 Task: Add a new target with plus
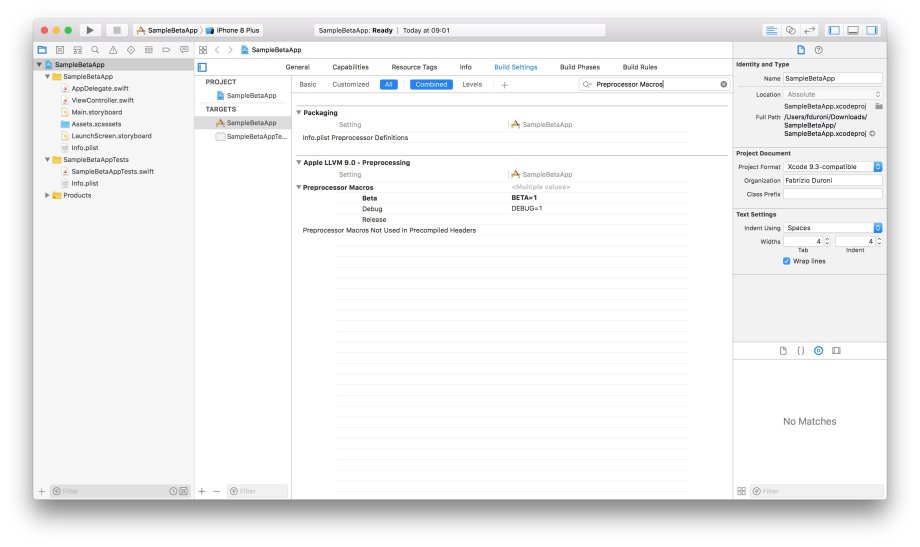coord(201,491)
